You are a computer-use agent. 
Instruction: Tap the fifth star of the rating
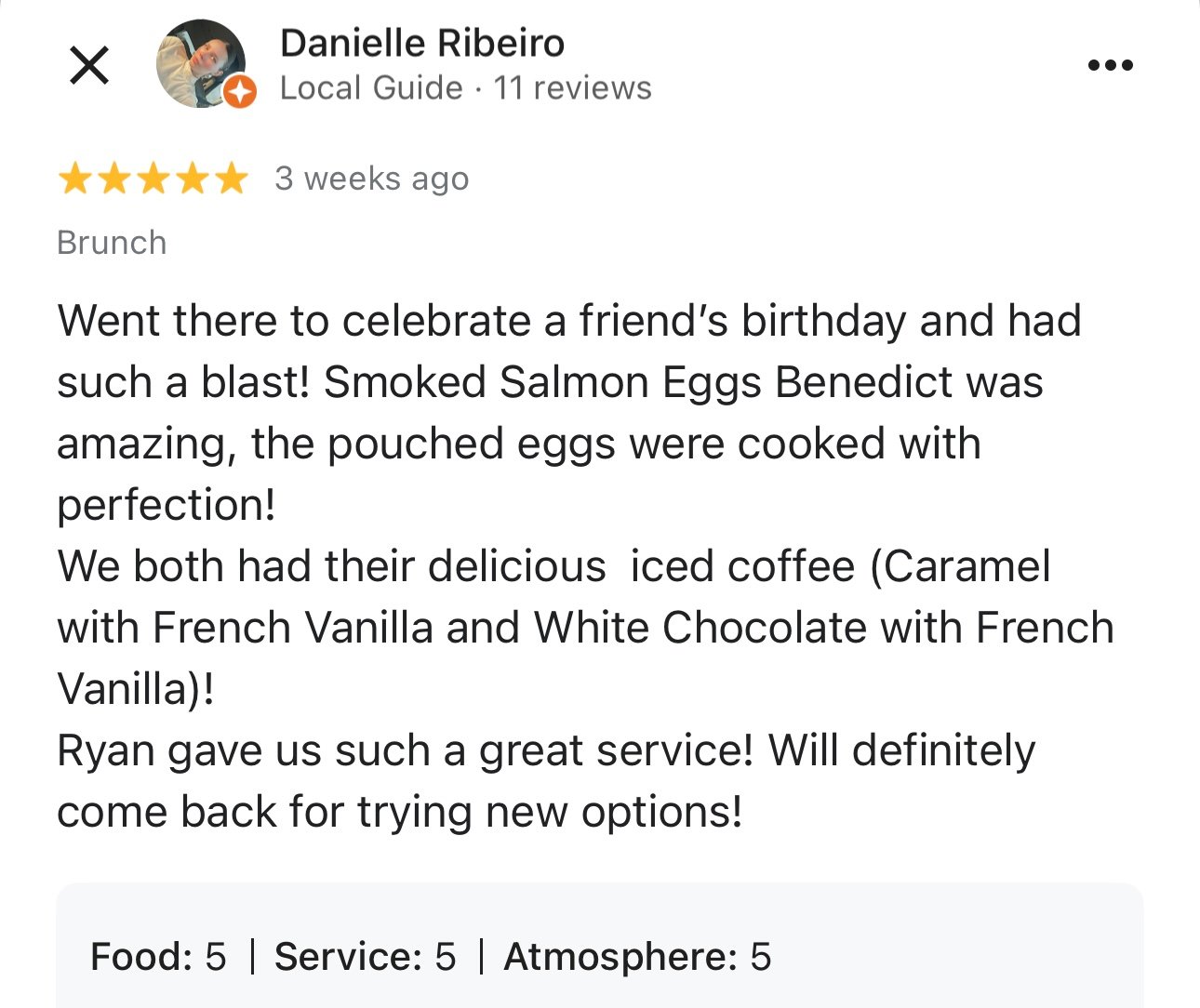coord(231,179)
